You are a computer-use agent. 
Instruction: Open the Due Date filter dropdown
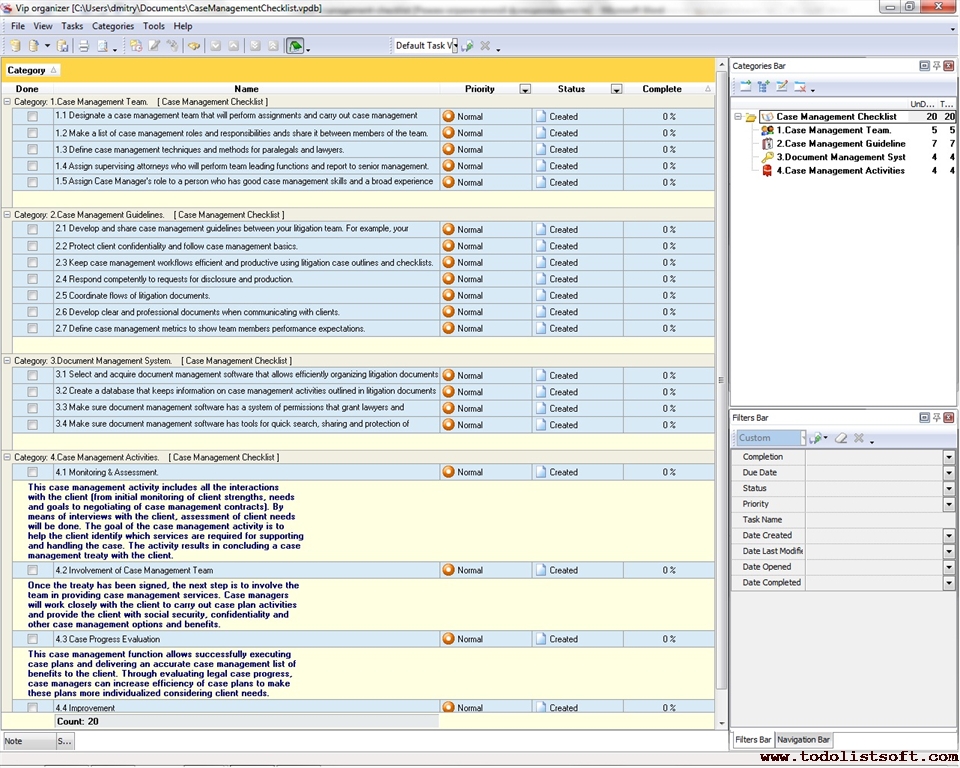click(949, 473)
